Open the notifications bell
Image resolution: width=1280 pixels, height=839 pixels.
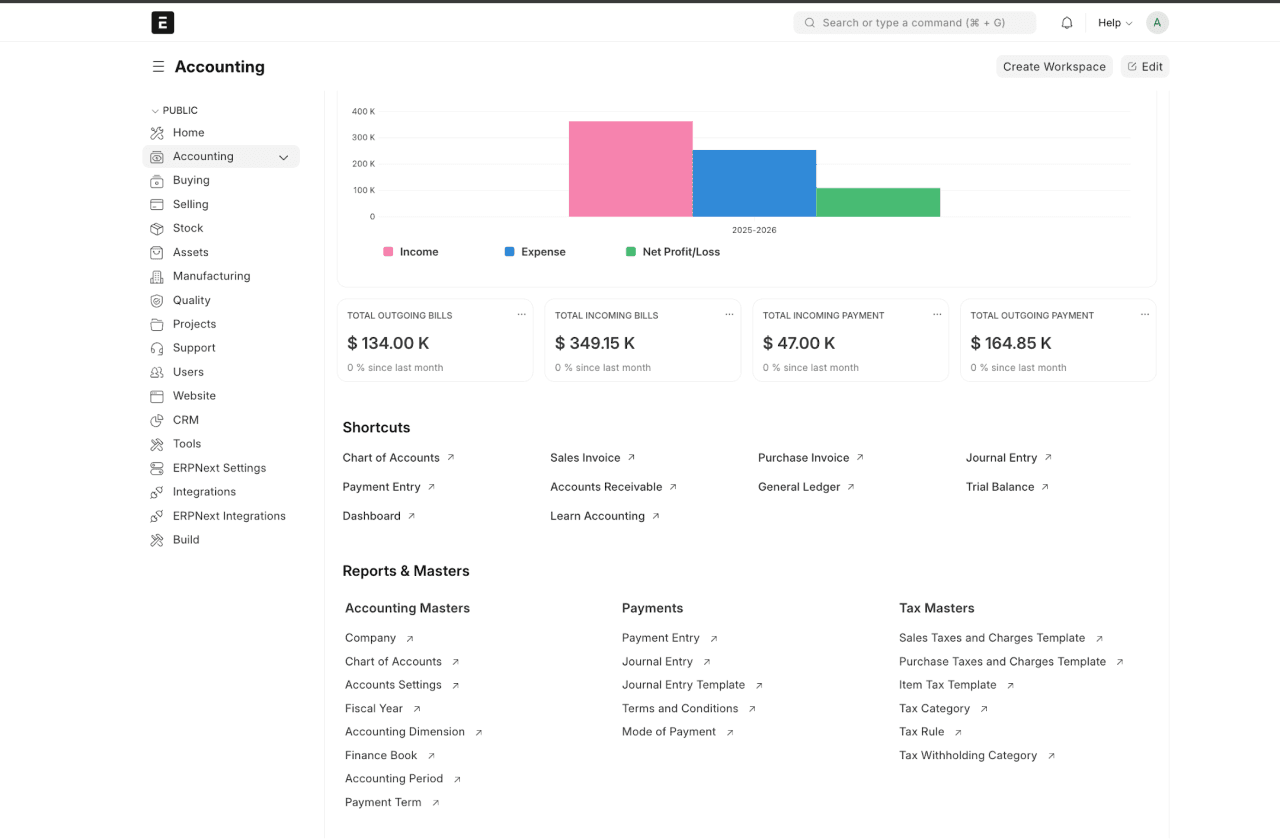[1067, 23]
